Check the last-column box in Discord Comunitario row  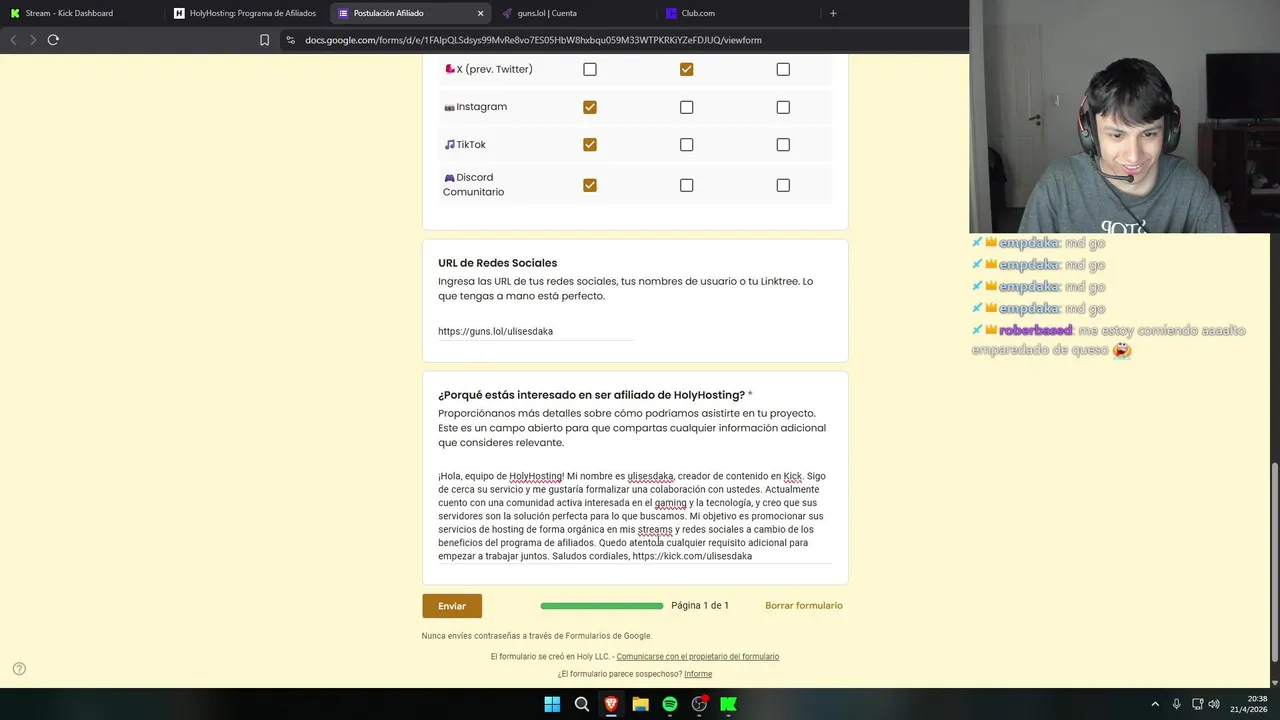coord(783,185)
